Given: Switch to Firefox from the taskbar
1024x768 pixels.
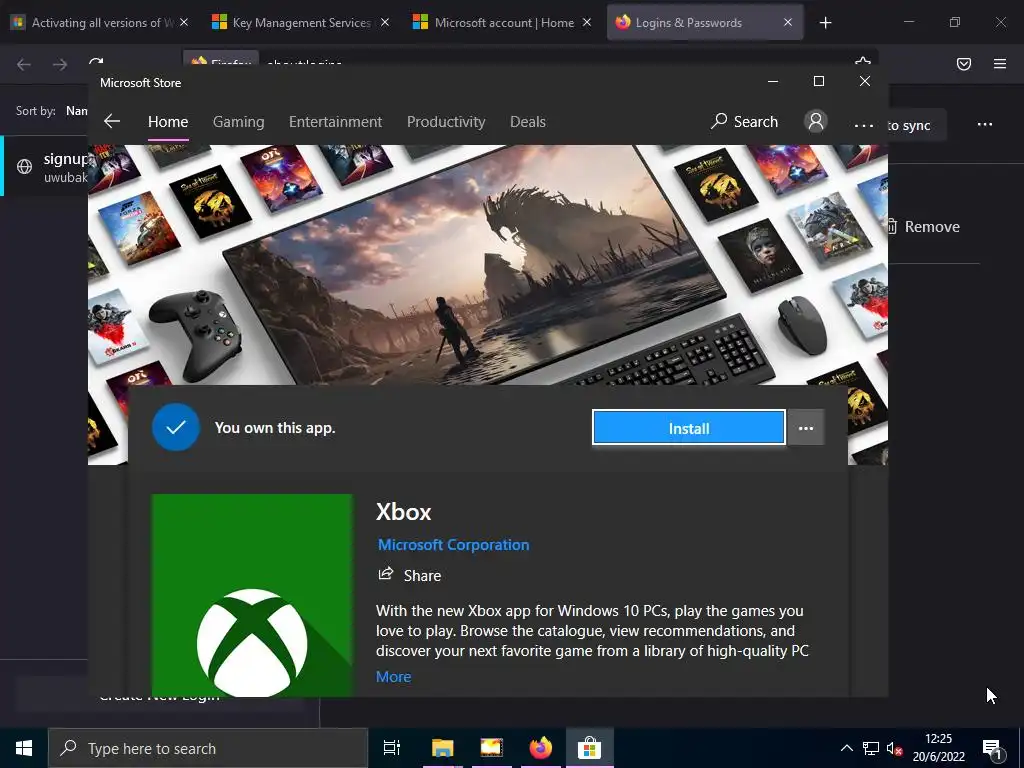Looking at the screenshot, I should [540, 748].
